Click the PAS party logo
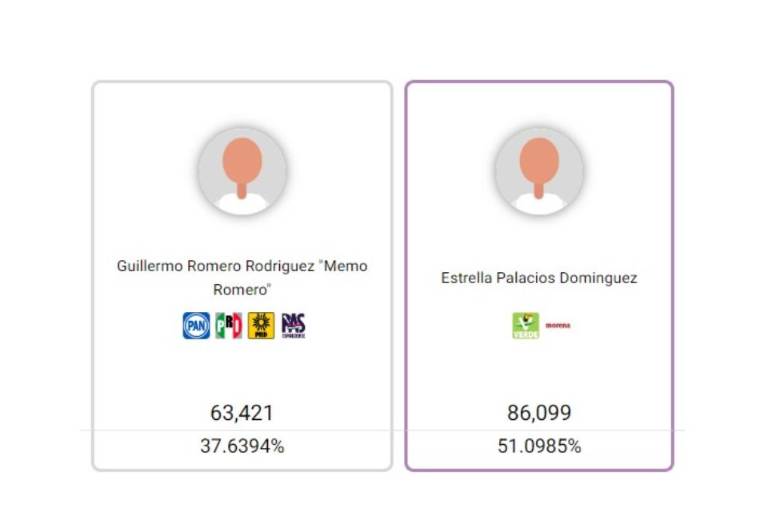The width and height of the screenshot is (768, 512). coord(293,325)
